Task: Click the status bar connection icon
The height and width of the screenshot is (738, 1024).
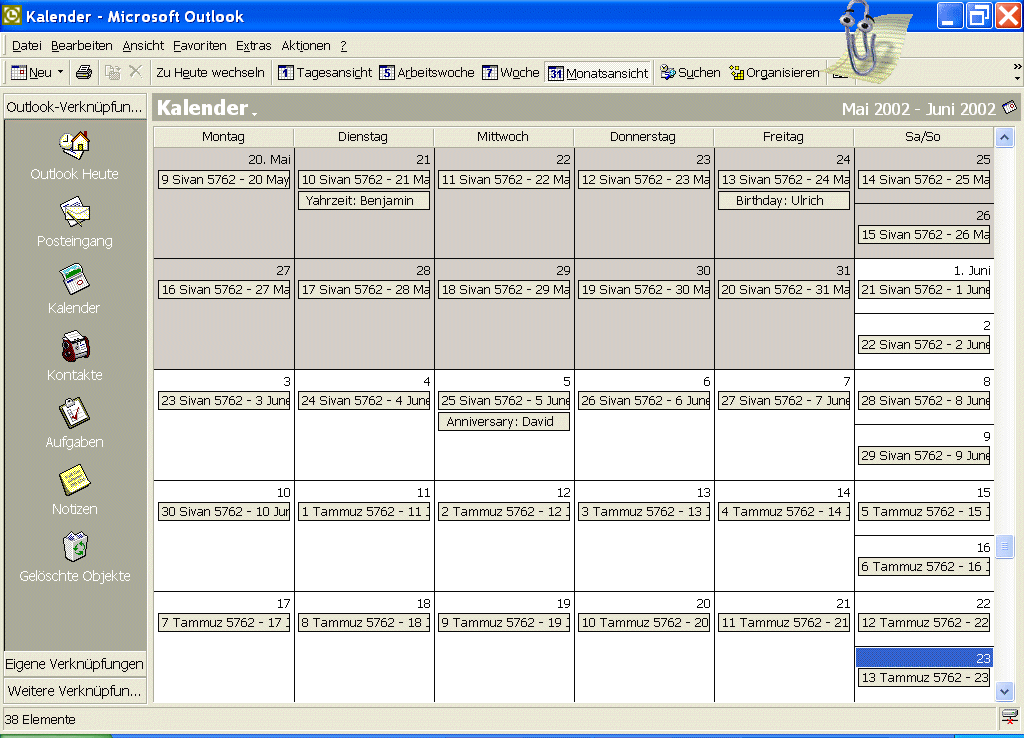Action: coord(1010,717)
